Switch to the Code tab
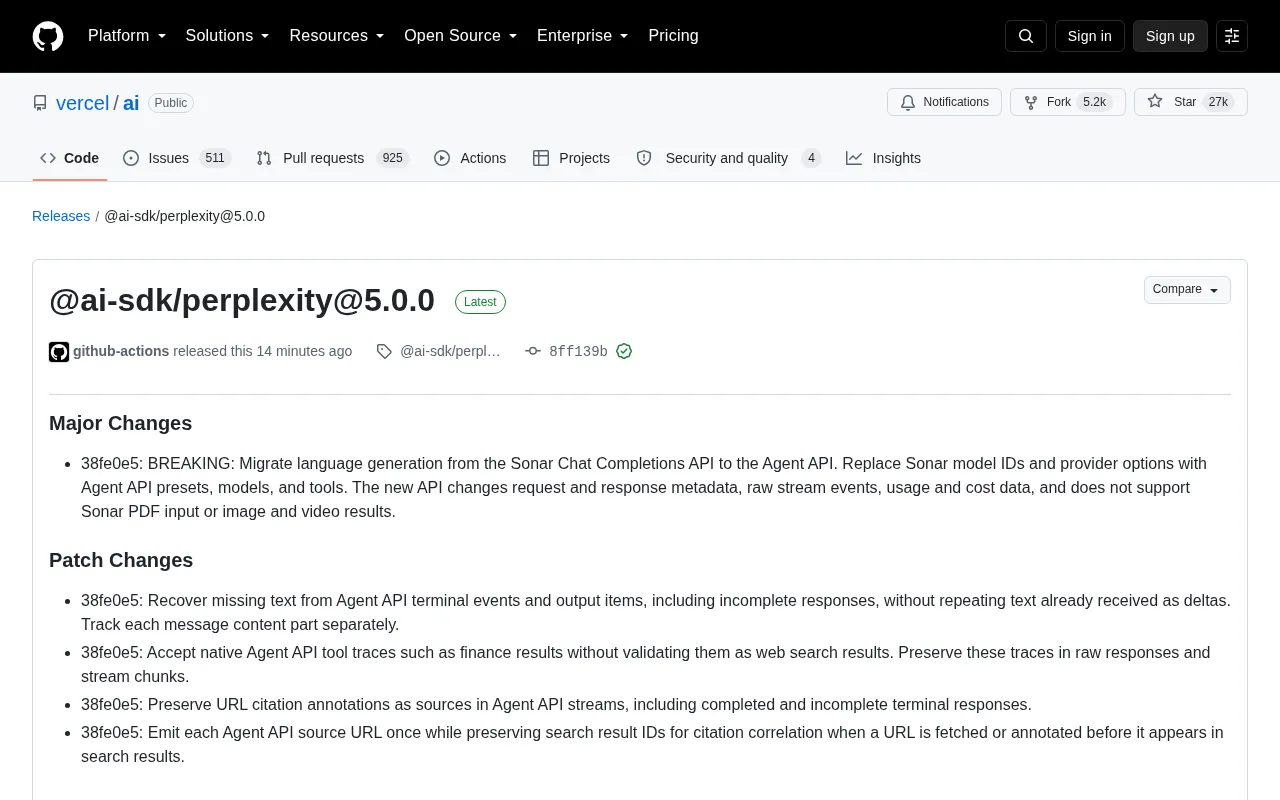This screenshot has width=1280, height=800. pyautogui.click(x=69, y=158)
